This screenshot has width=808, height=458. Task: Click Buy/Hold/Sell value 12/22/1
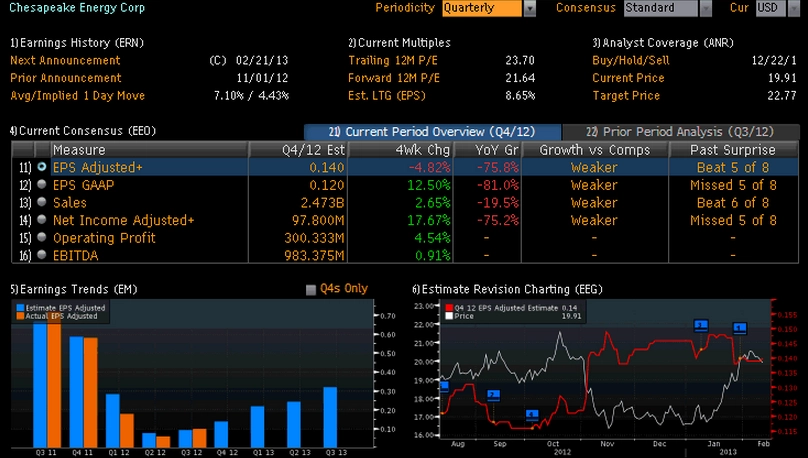pos(774,60)
